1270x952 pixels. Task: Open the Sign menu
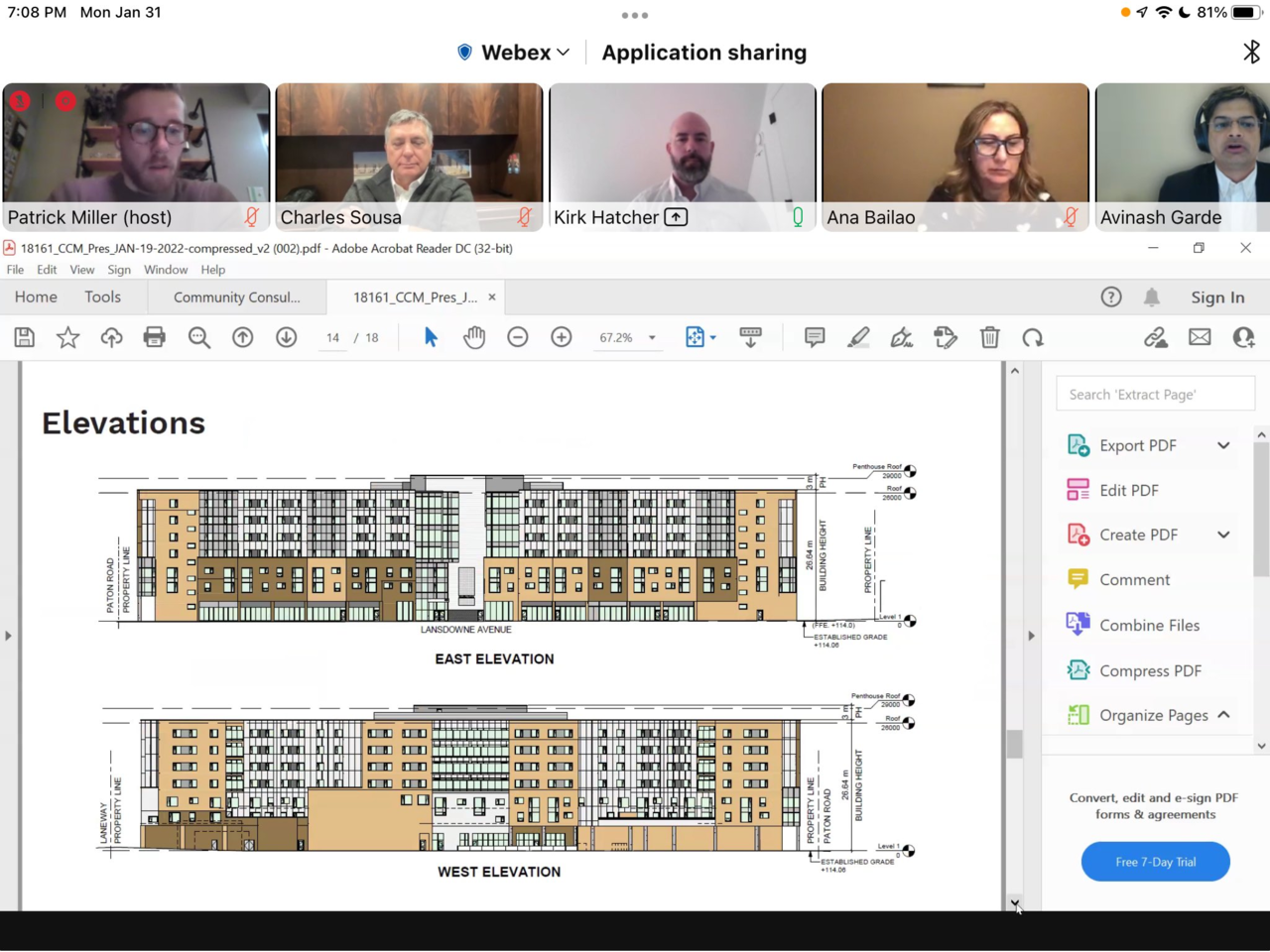119,270
